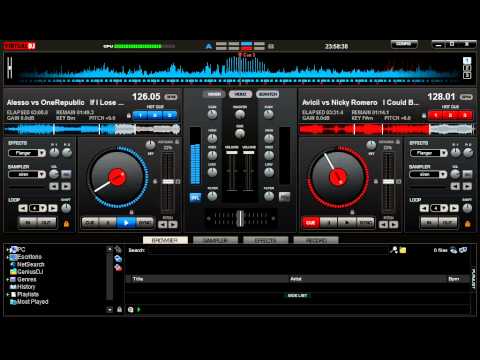The image size is (480, 360).
Task: Open the CONFIG settings button
Action: [404, 44]
